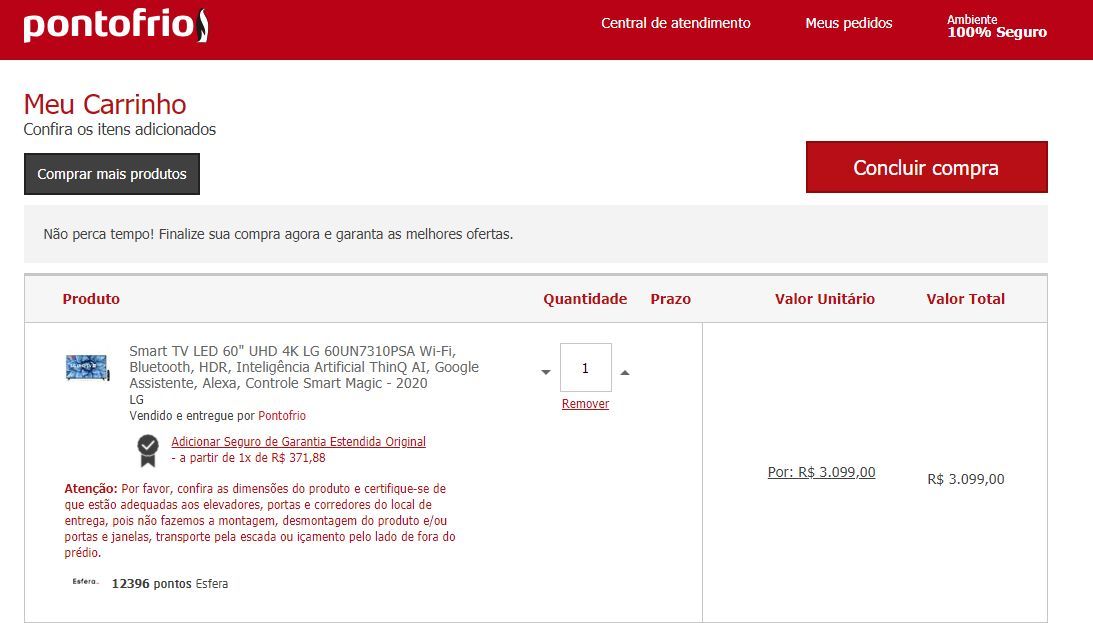Click the Produto column header
This screenshot has width=1093, height=623.
click(x=91, y=299)
